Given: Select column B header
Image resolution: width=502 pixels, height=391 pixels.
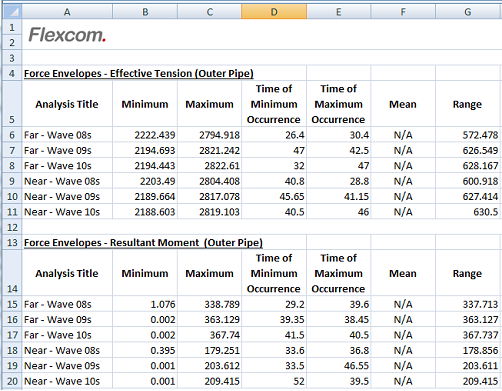Looking at the screenshot, I should [x=145, y=12].
